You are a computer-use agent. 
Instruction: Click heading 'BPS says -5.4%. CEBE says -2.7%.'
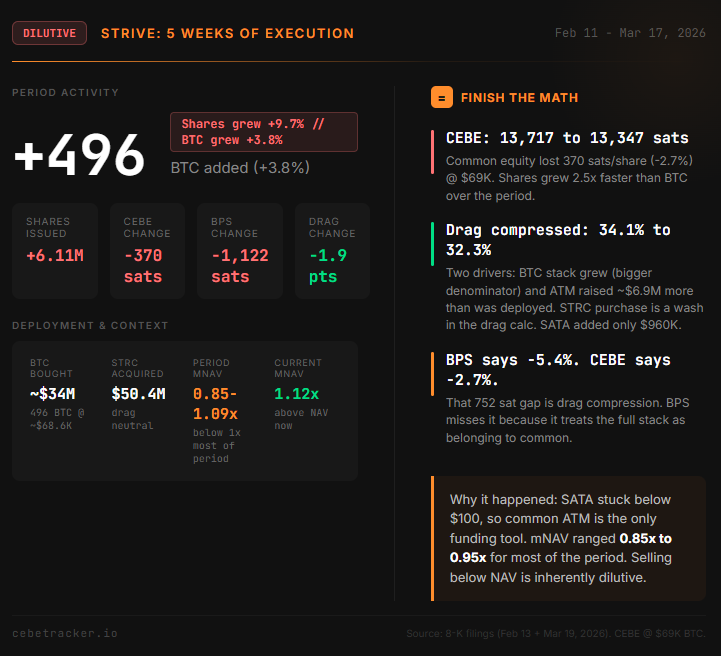pos(558,370)
